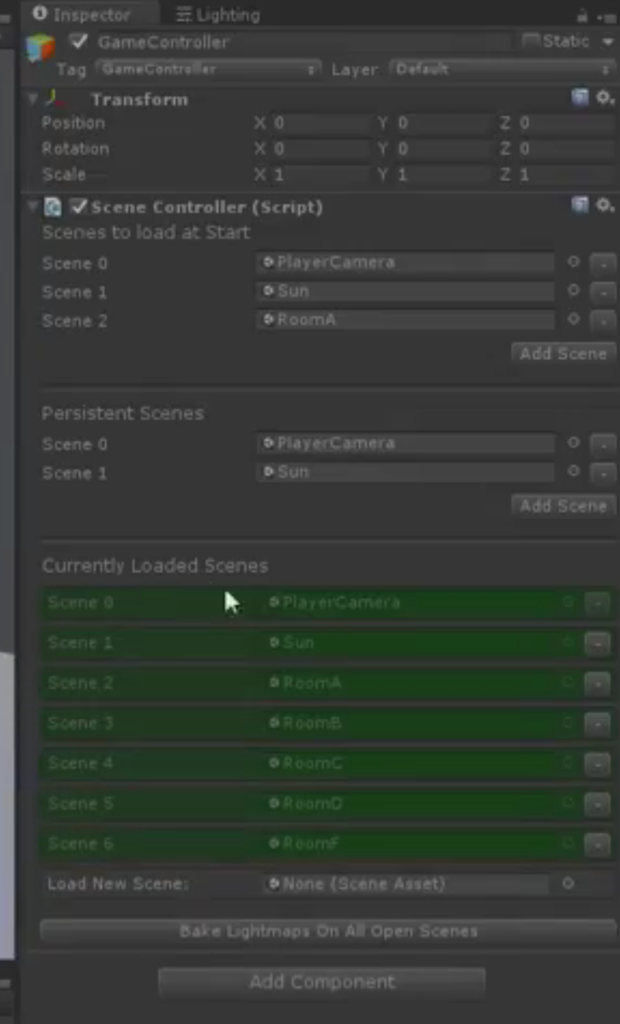Switch to the Lighting tab
620x1024 pixels.
coord(218,14)
